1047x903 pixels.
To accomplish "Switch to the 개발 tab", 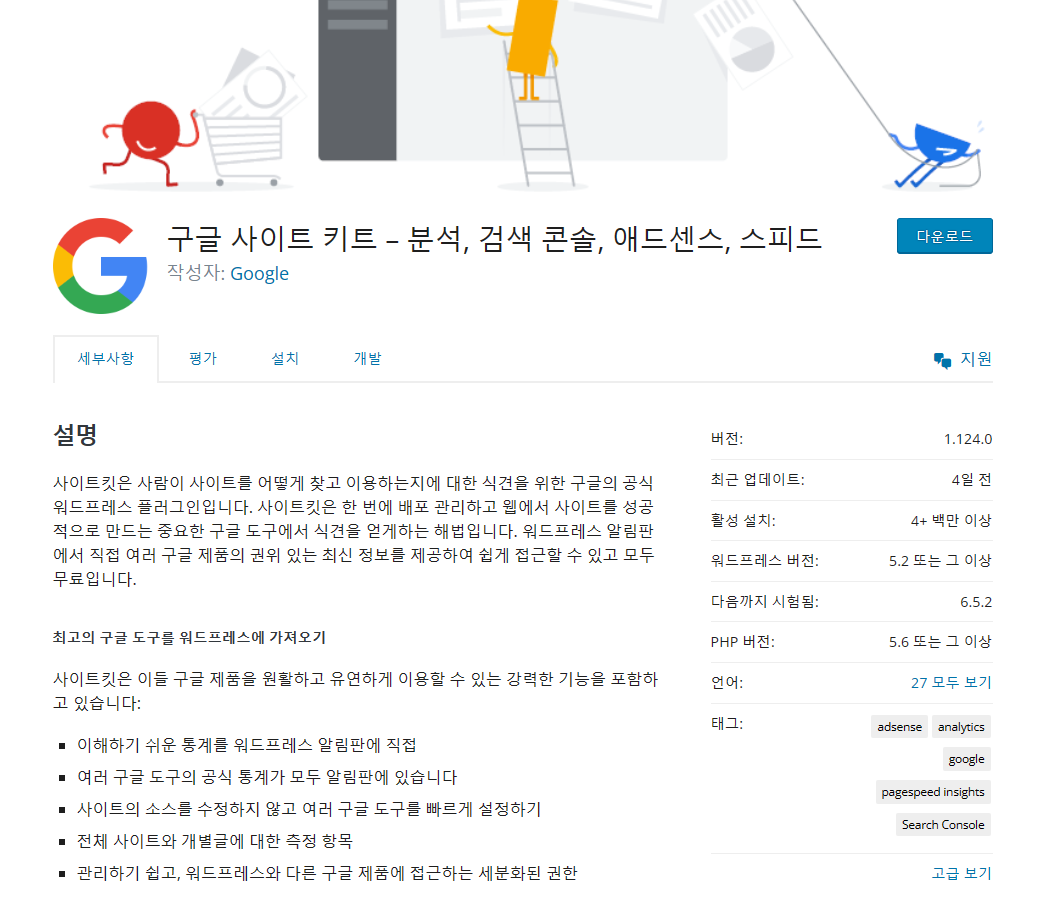I will tap(367, 359).
